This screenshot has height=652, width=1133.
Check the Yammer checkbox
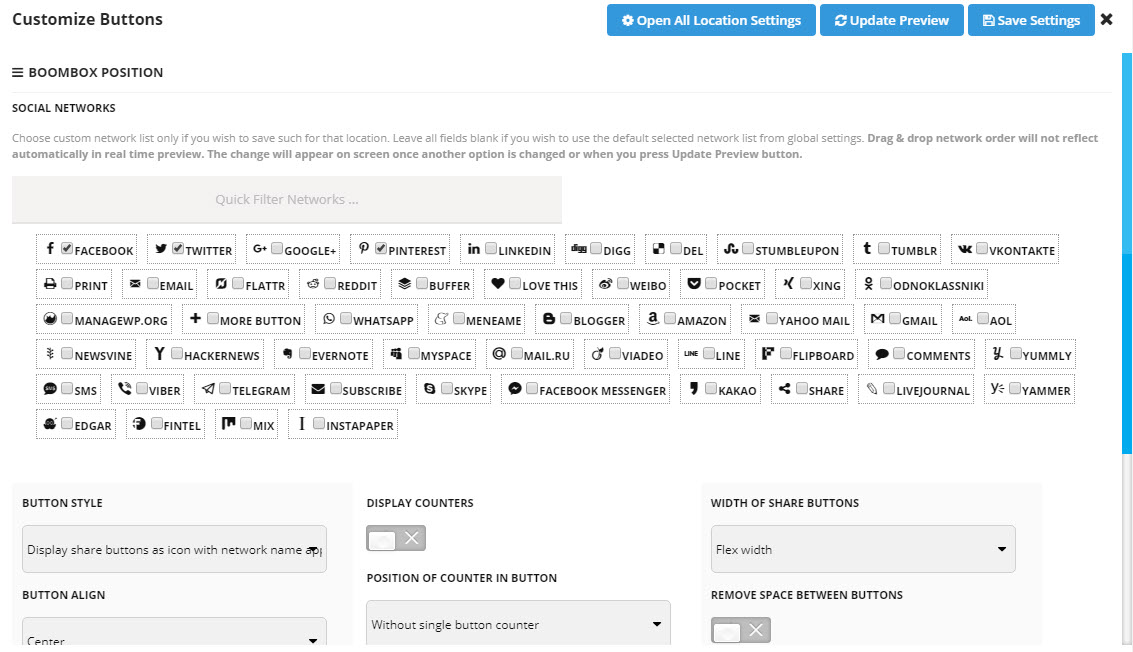pyautogui.click(x=1015, y=388)
